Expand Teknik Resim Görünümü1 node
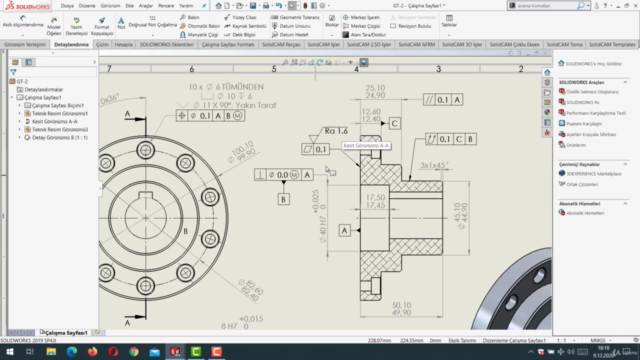The image size is (640, 360). (19, 113)
